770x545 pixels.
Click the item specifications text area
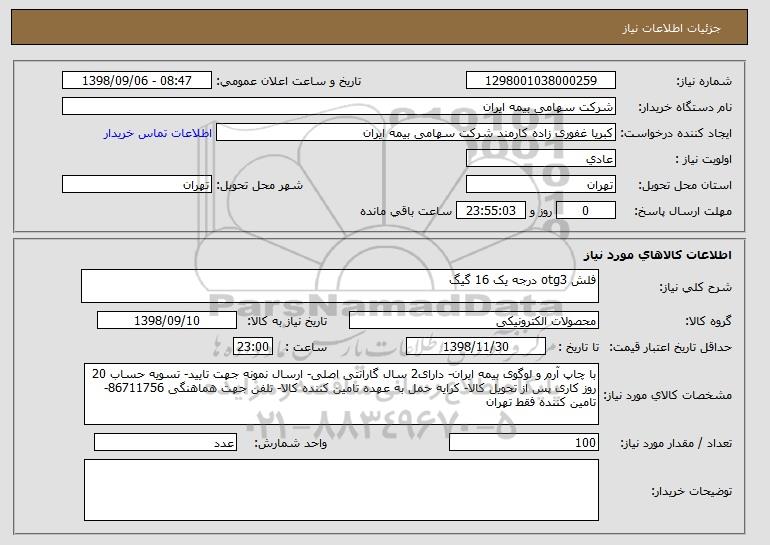341,394
